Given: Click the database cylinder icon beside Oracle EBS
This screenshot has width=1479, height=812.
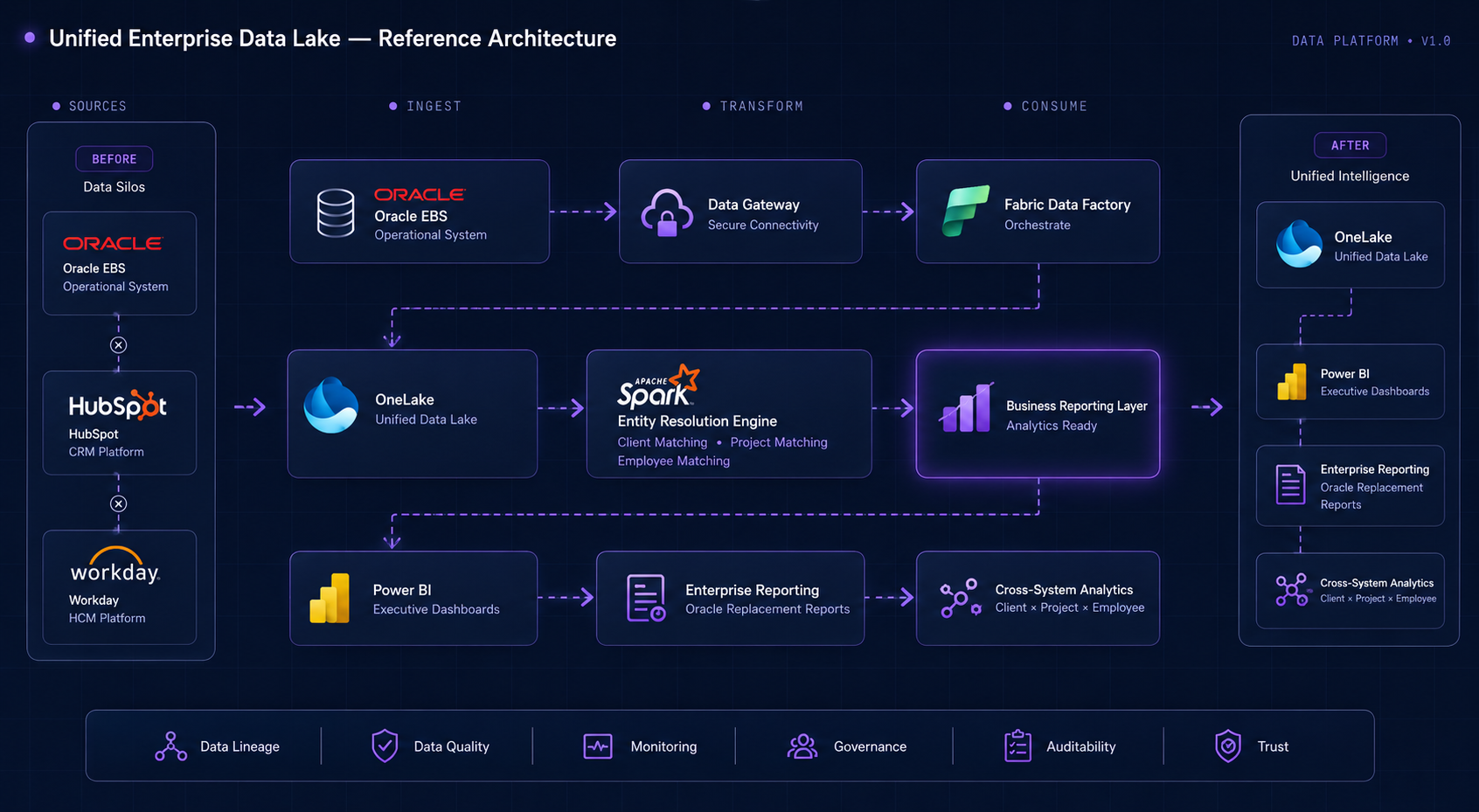Looking at the screenshot, I should 336,213.
